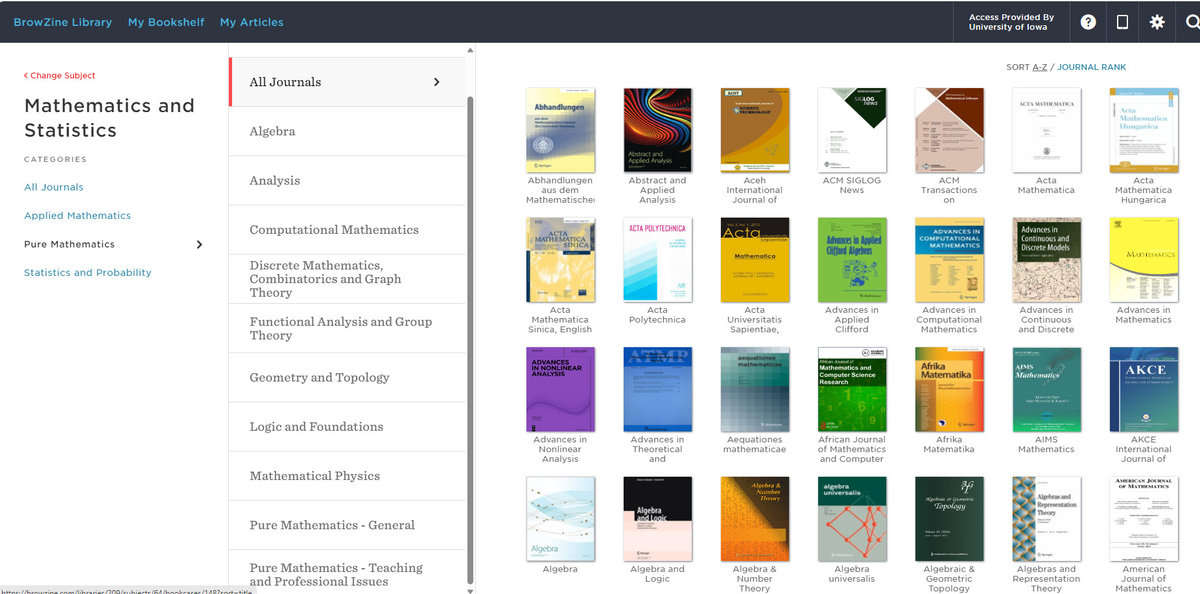This screenshot has height=594, width=1200.
Task: Click the tablet device icon in header
Action: pos(1122,22)
